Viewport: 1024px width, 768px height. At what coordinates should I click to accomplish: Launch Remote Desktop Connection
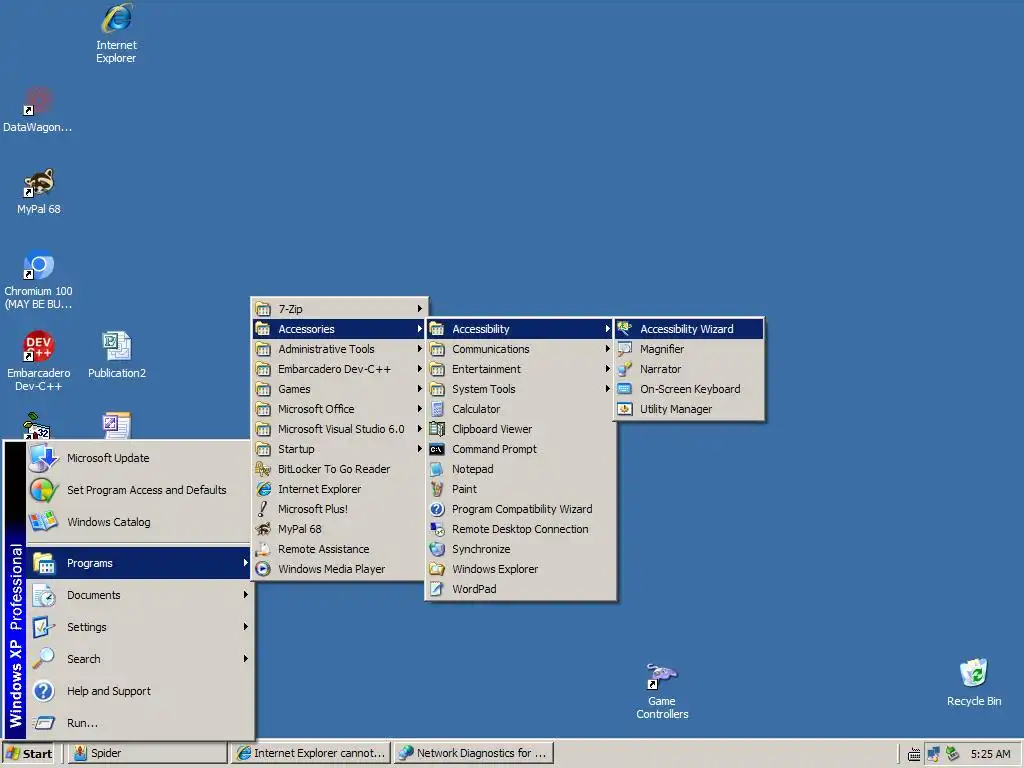pyautogui.click(x=520, y=529)
